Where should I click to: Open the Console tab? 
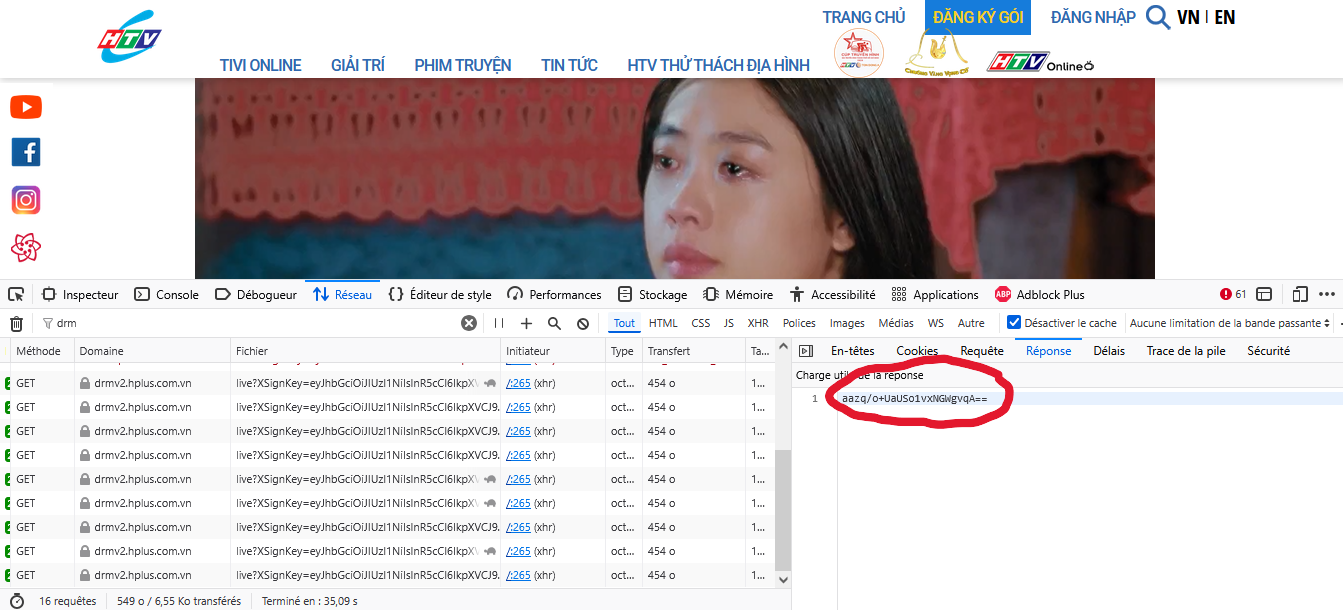(x=167, y=294)
